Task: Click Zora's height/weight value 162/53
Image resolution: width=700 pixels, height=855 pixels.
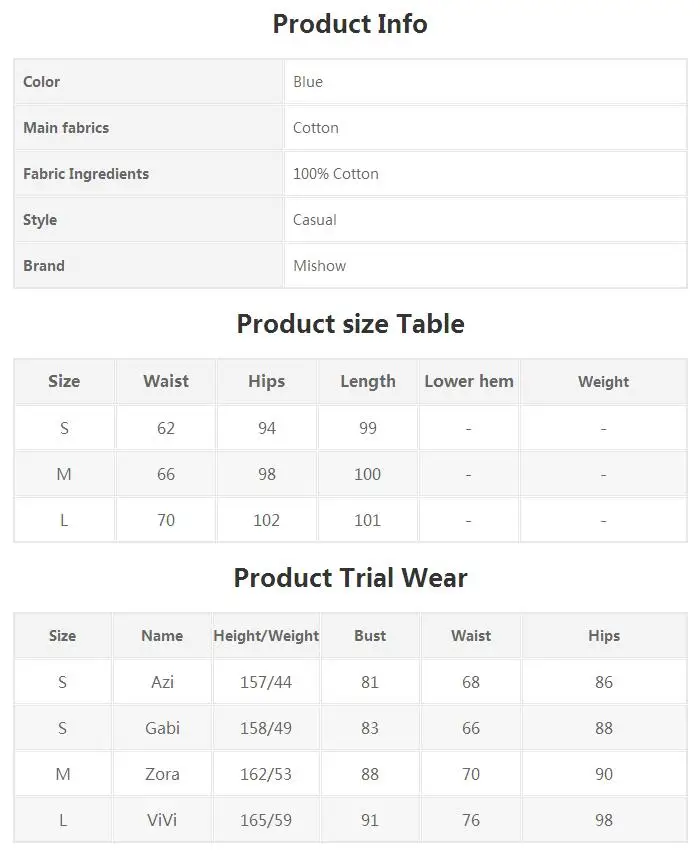Action: coord(266,774)
